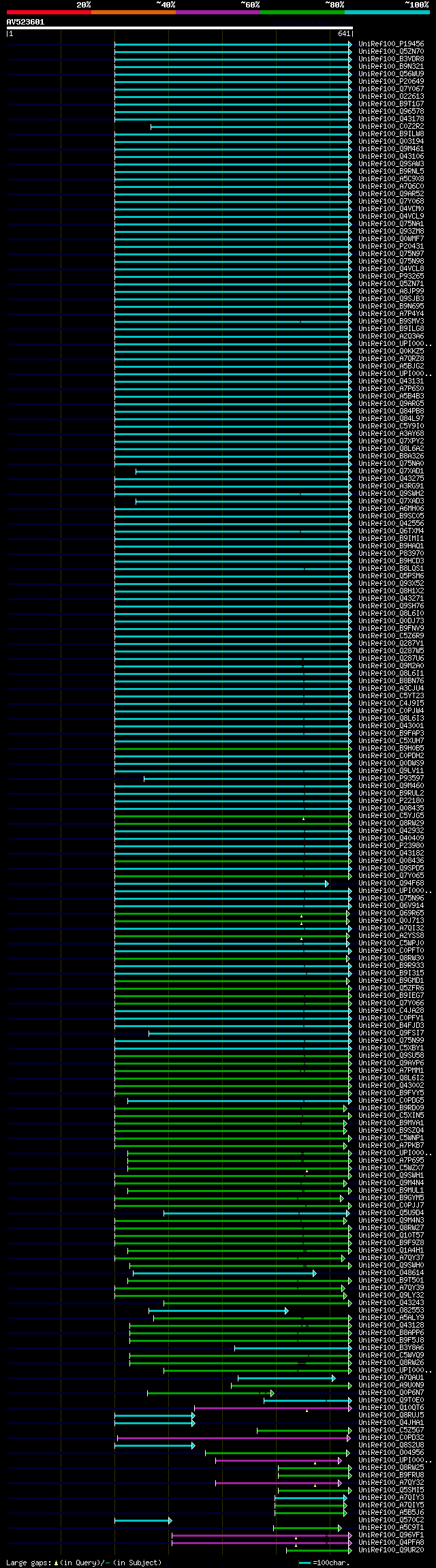Screen dimensions: 436x1568
Task: Choose the UniRef100_O04956 entry
Action: tap(391, 1452)
